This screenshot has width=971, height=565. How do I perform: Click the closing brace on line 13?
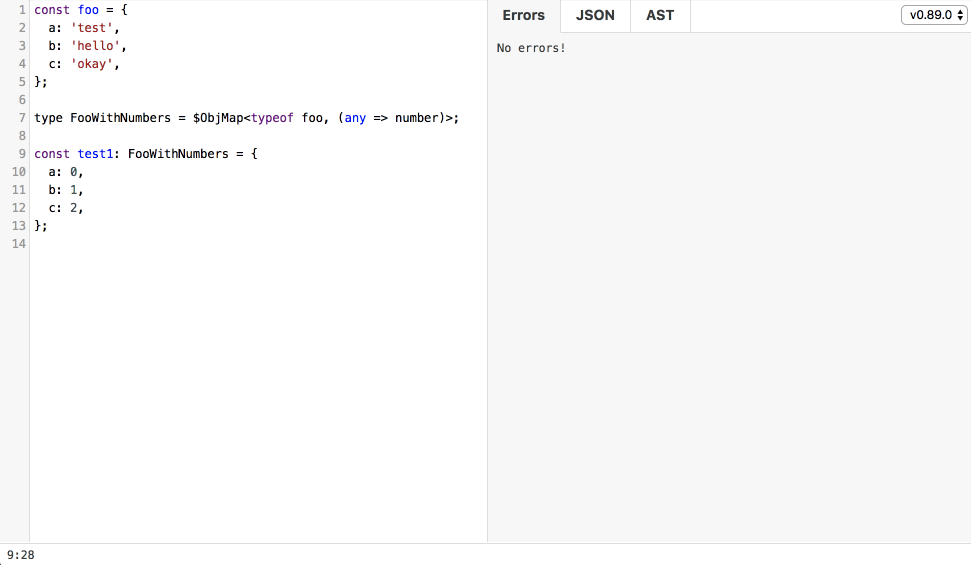[40, 226]
